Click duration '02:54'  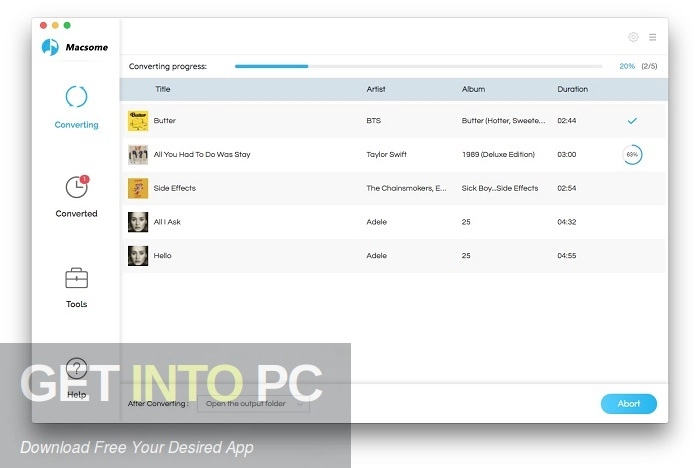click(x=567, y=188)
